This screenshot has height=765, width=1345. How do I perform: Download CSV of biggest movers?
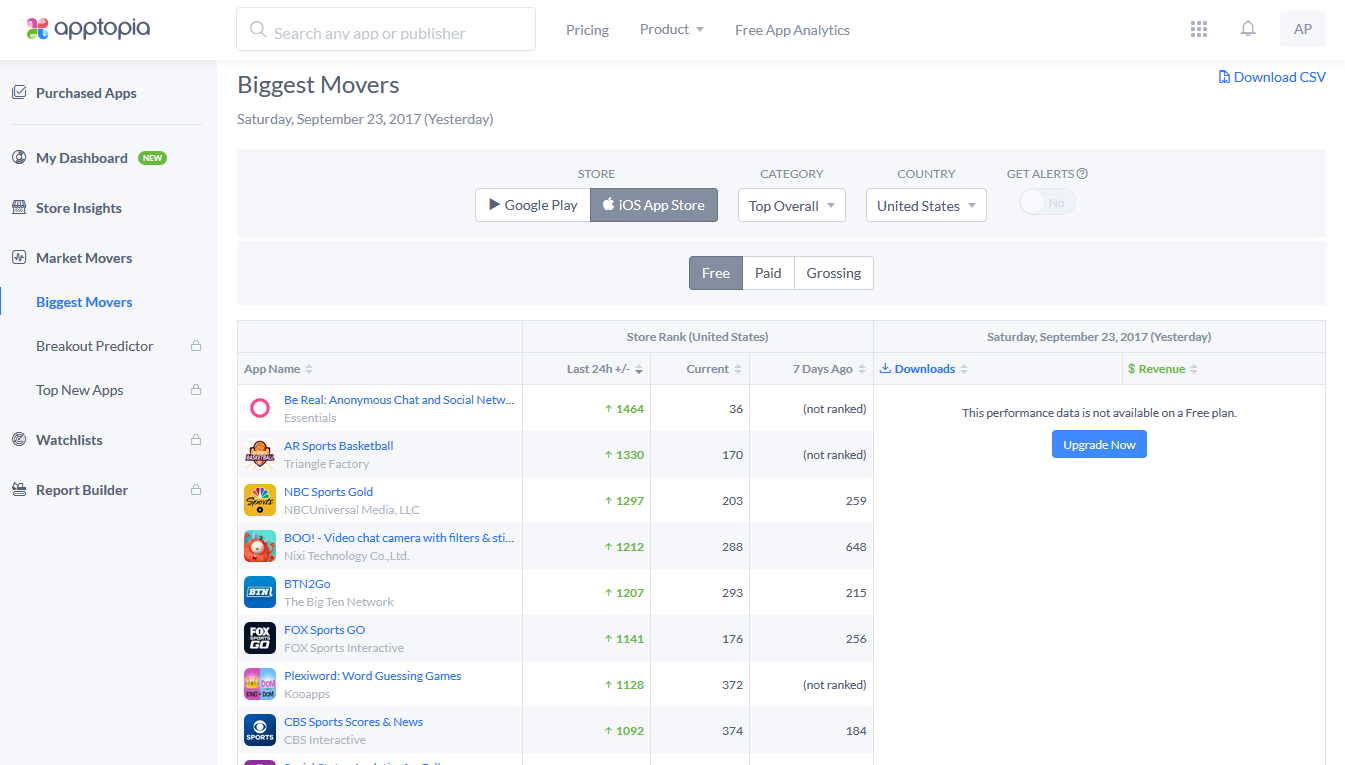1272,77
